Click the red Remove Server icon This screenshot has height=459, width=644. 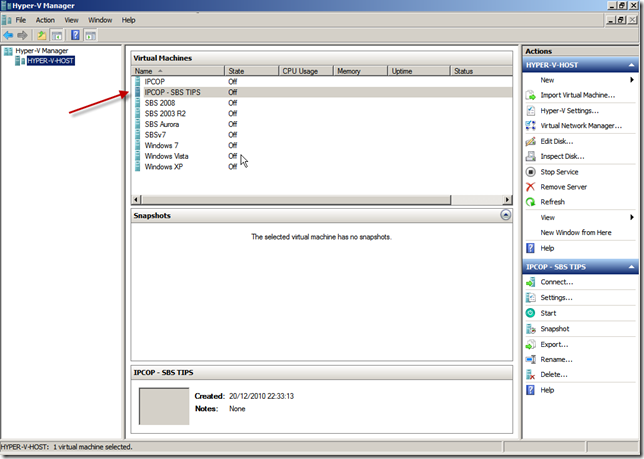pos(532,187)
